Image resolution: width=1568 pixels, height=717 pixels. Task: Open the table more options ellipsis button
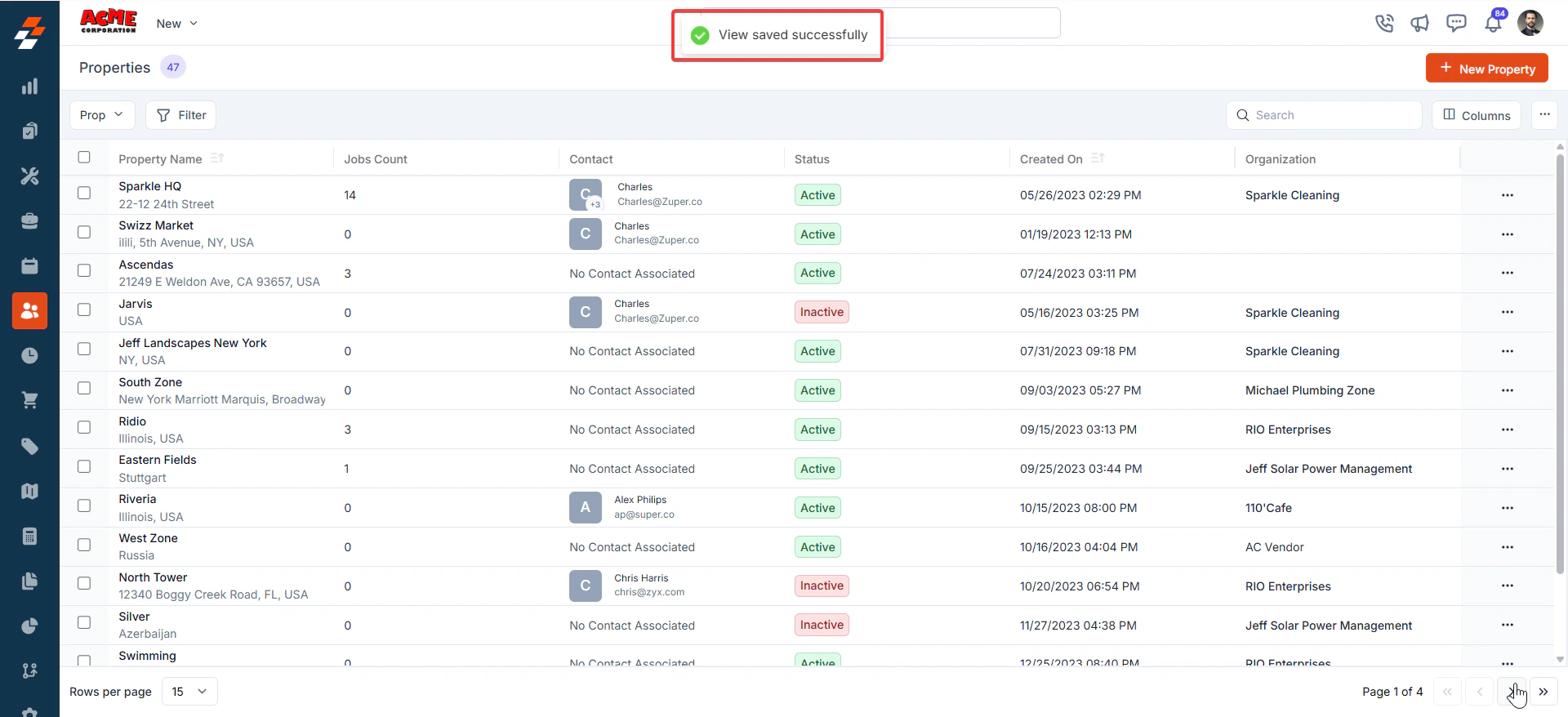(x=1544, y=115)
